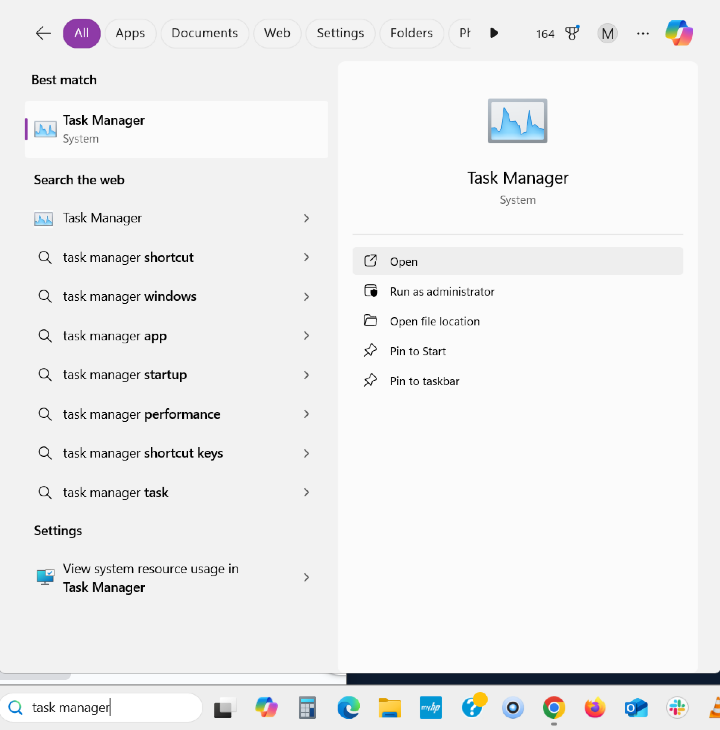Expand task manager performance suggestion chevron
The height and width of the screenshot is (730, 720).
(306, 414)
